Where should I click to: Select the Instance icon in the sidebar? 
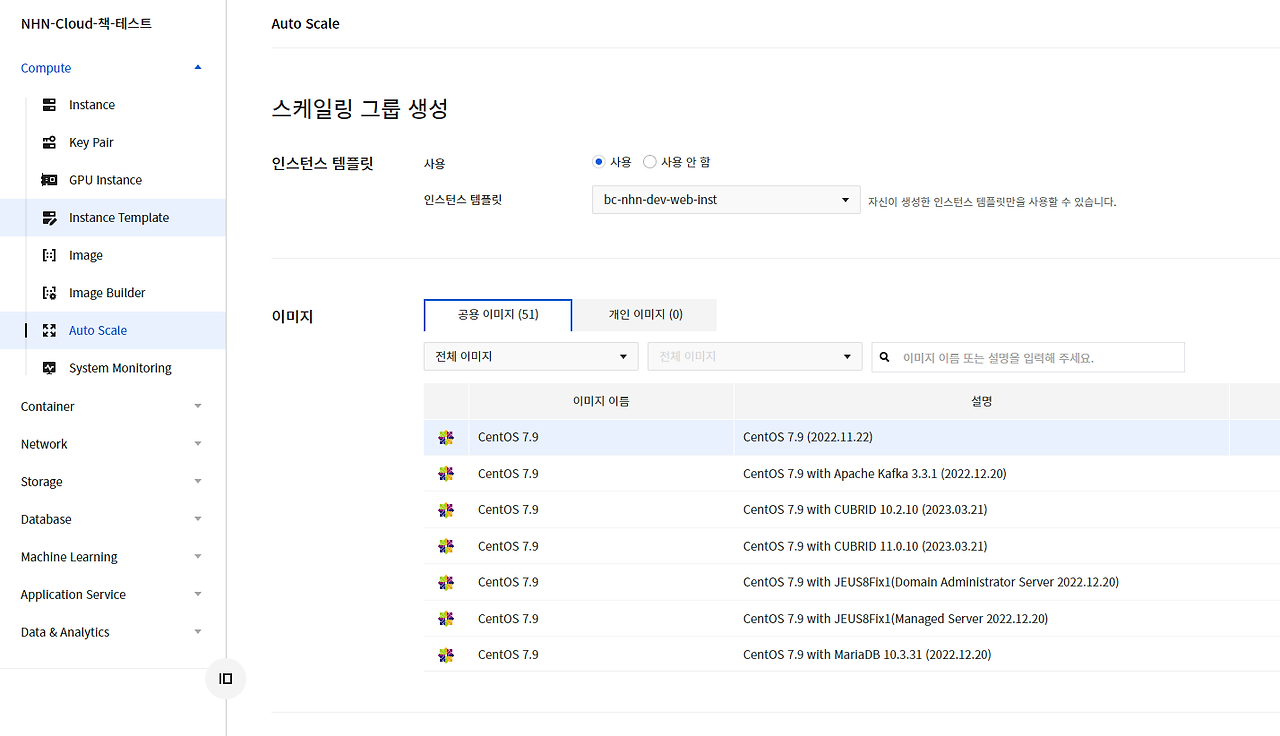49,104
